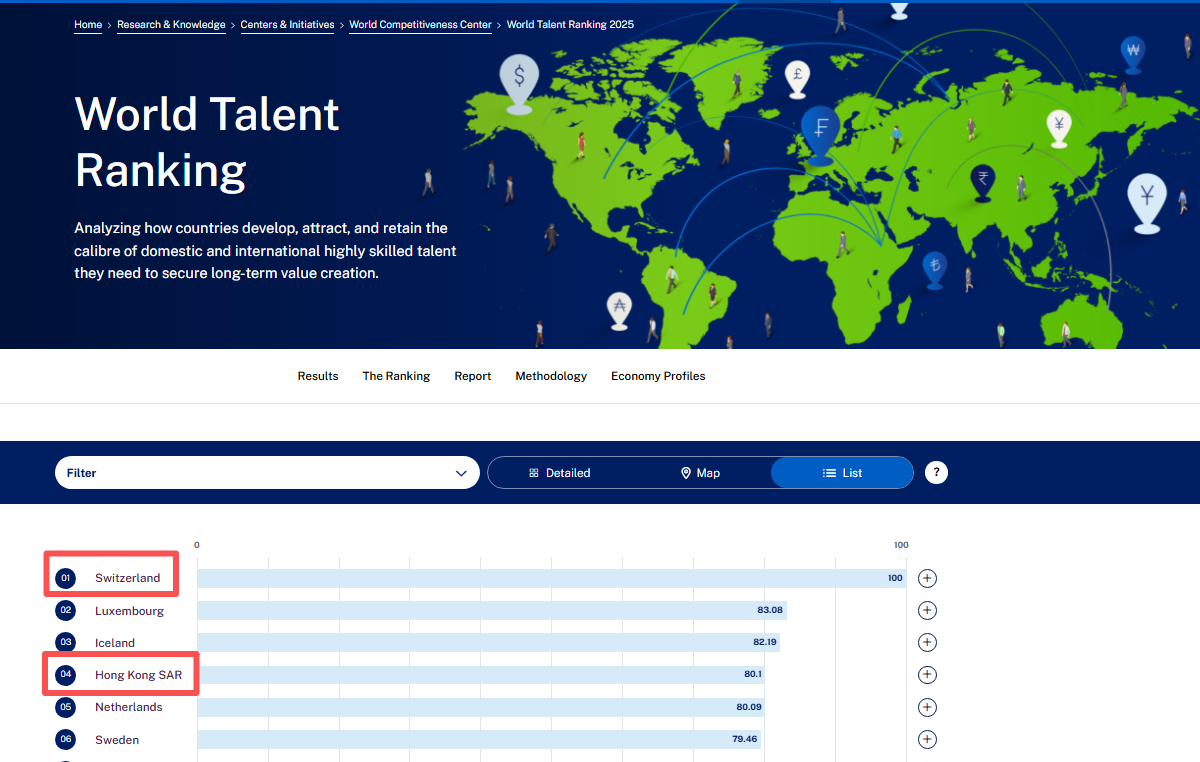Expand Hong Kong SAR row plus button
1200x762 pixels.
pyautogui.click(x=927, y=675)
